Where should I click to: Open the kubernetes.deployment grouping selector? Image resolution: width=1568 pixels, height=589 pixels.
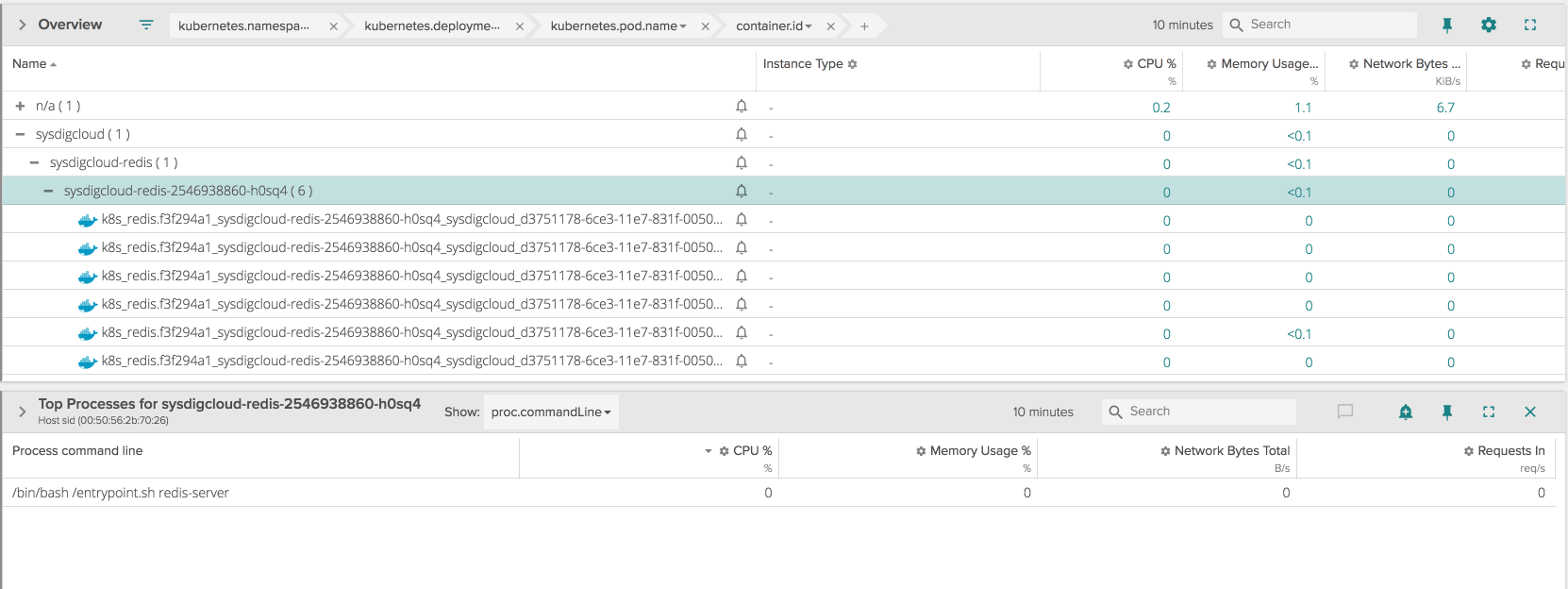432,26
